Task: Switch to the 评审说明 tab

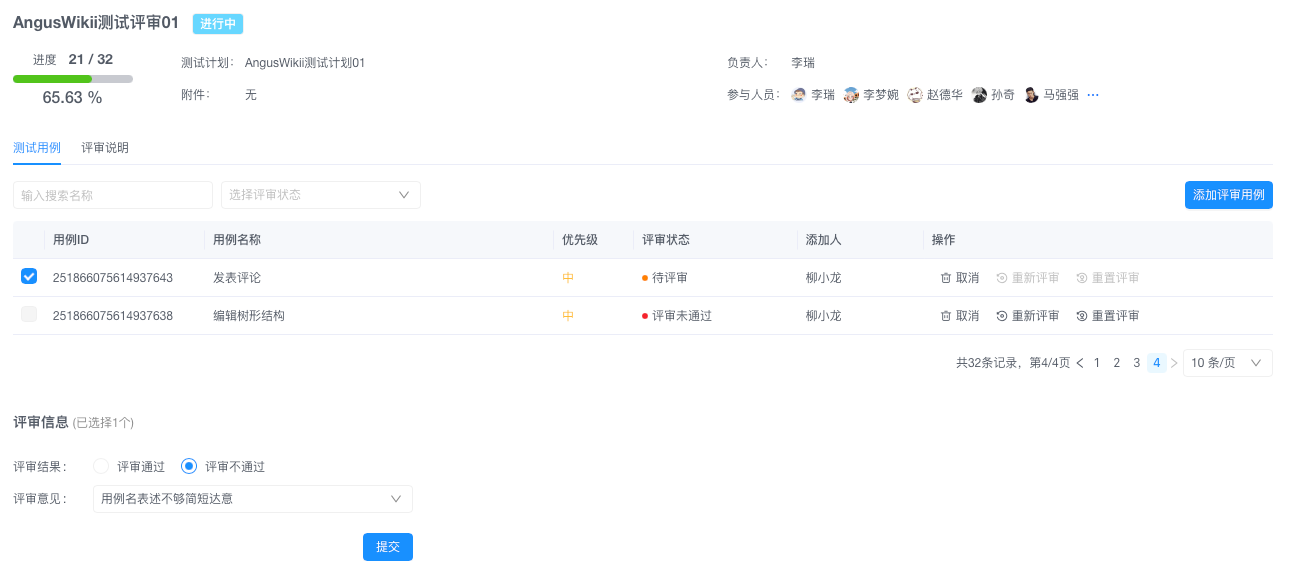Action: coord(105,148)
